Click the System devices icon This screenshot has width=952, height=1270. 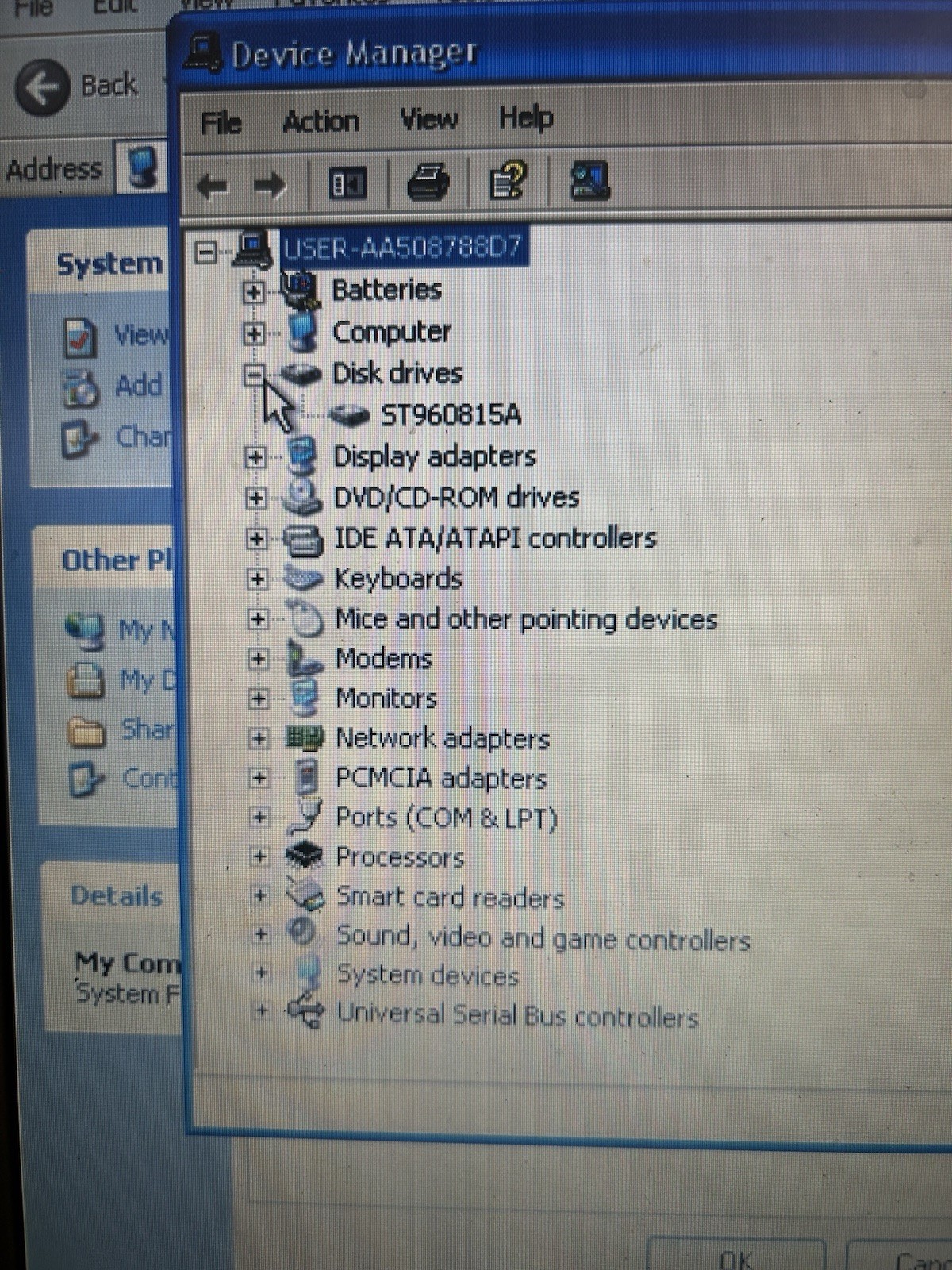(308, 972)
